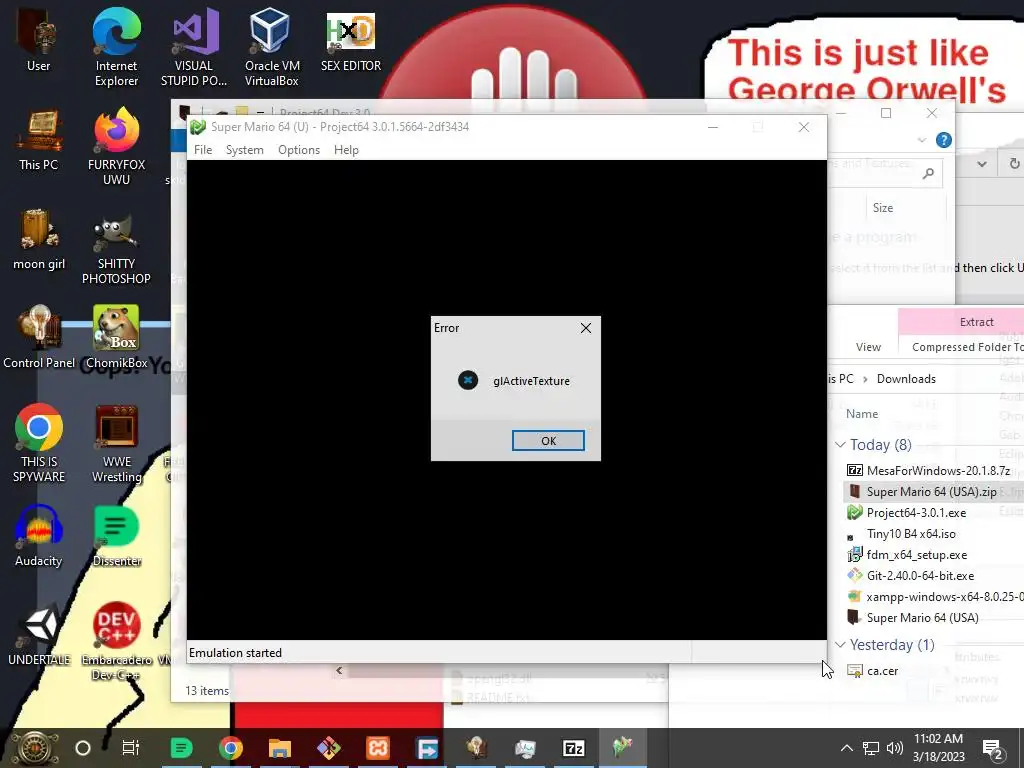This screenshot has width=1024, height=768.
Task: Open address bar history dropdown arrow
Action: pos(982,164)
